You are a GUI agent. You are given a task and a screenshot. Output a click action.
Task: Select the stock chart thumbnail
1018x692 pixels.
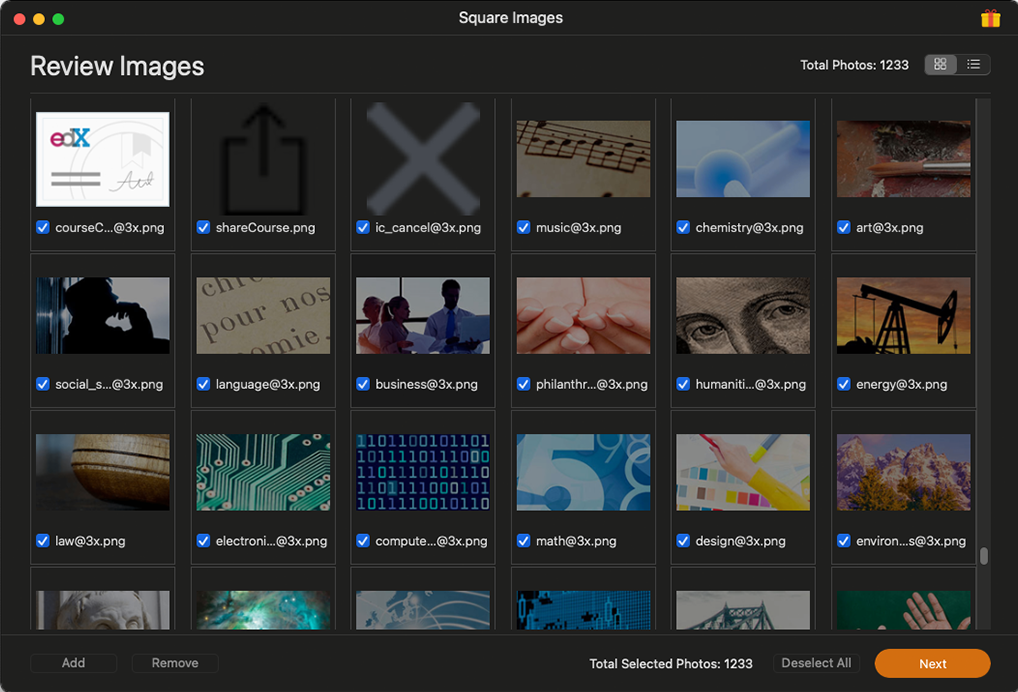(583, 610)
